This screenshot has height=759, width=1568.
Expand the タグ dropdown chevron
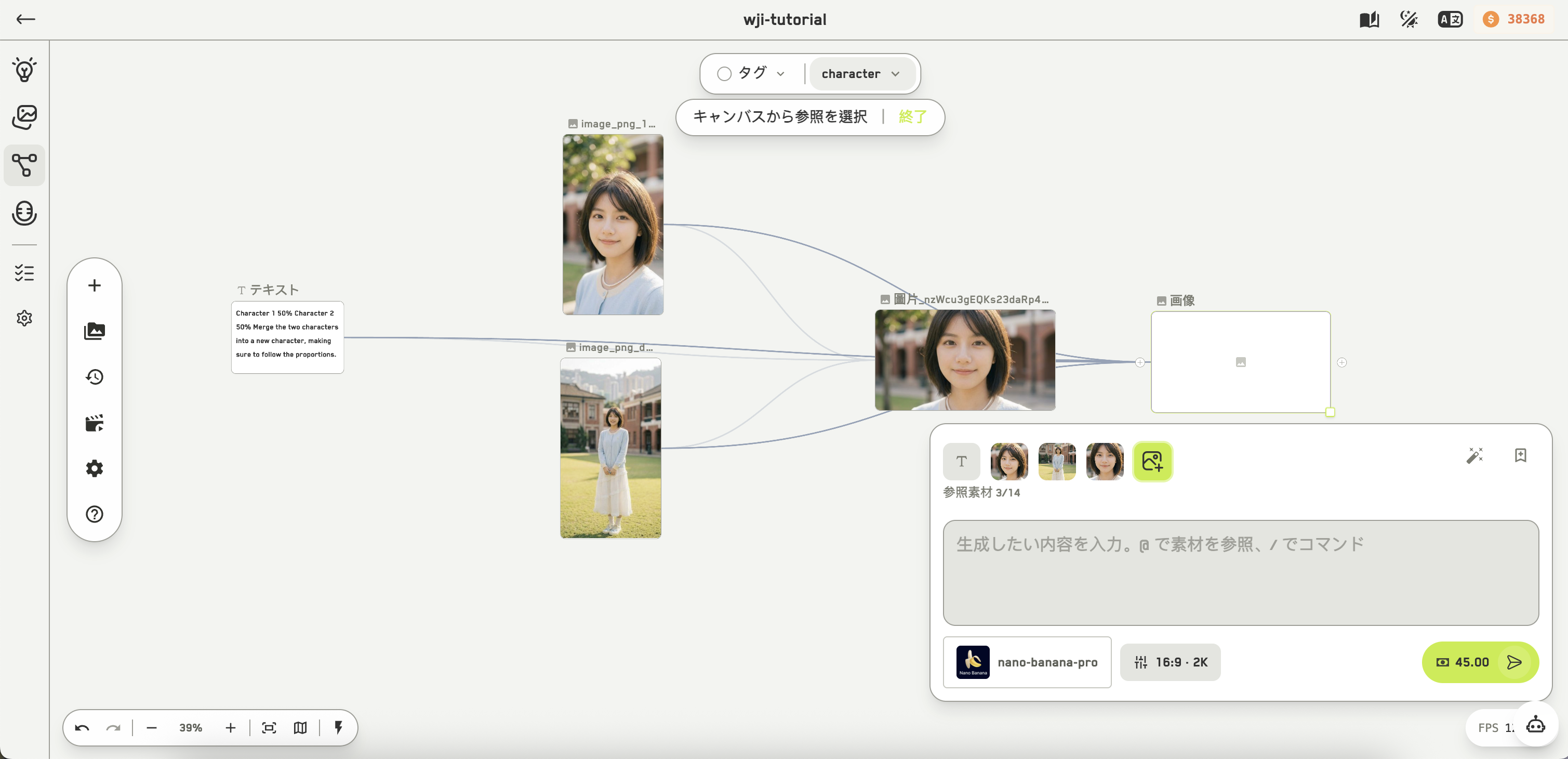(x=781, y=74)
